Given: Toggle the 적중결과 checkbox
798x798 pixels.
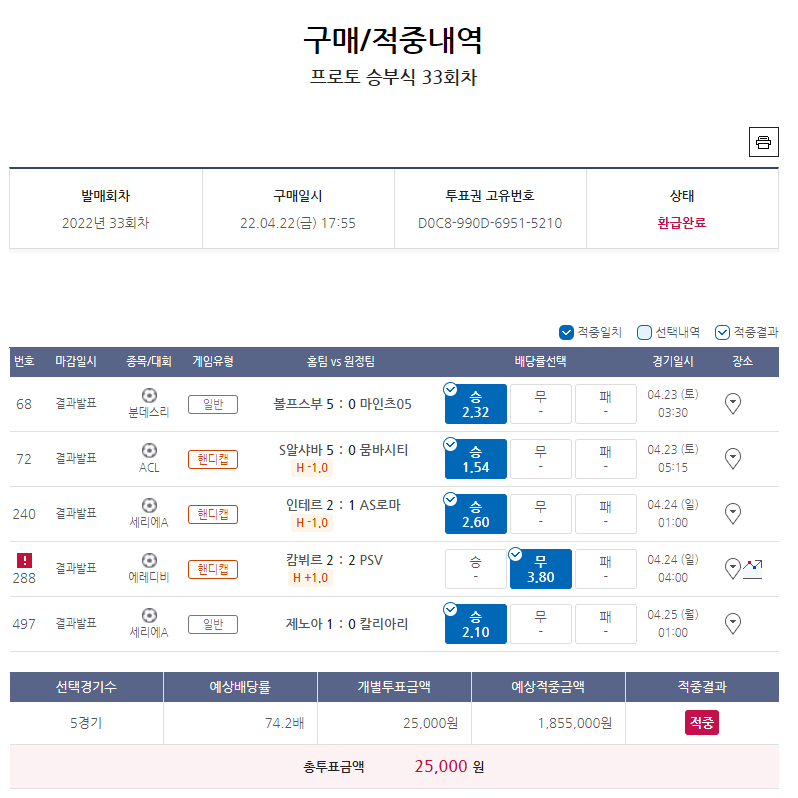Looking at the screenshot, I should pyautogui.click(x=722, y=332).
